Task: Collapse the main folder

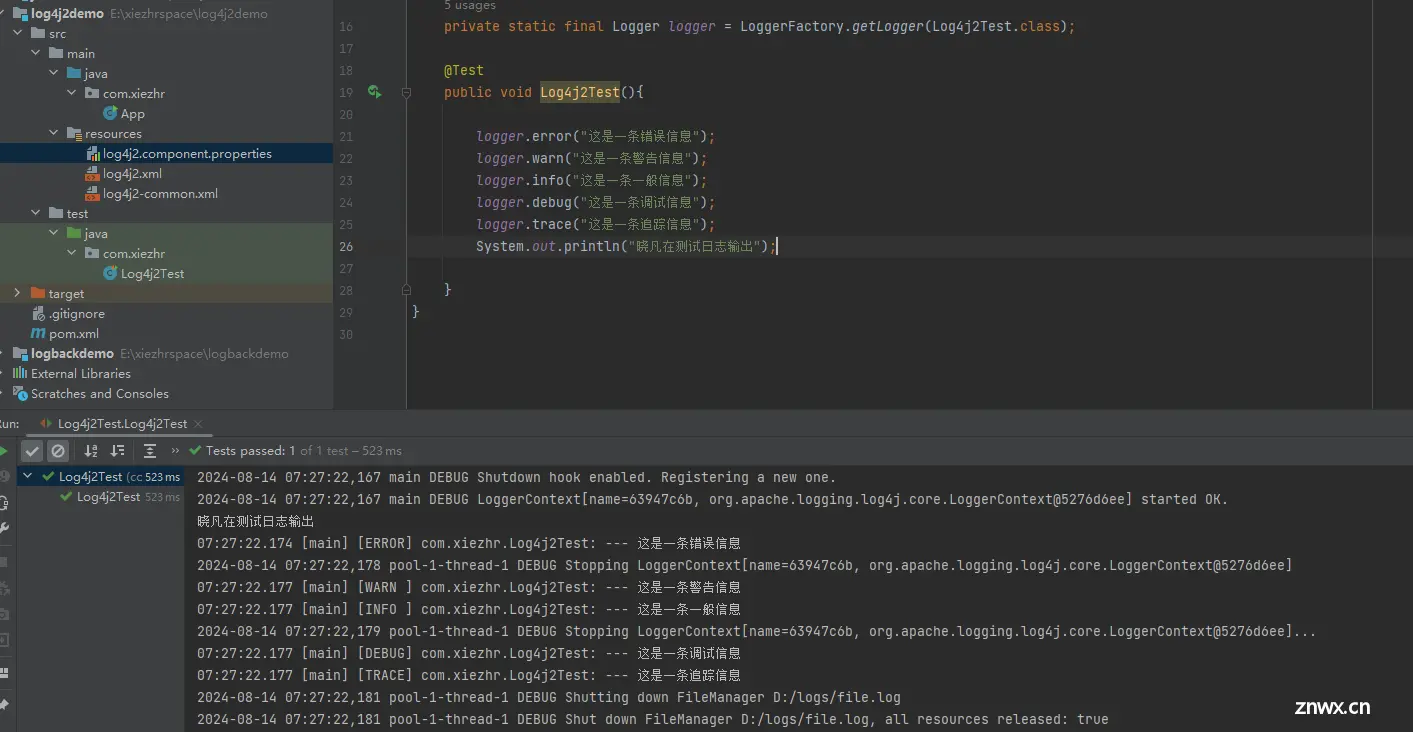Action: pos(35,53)
